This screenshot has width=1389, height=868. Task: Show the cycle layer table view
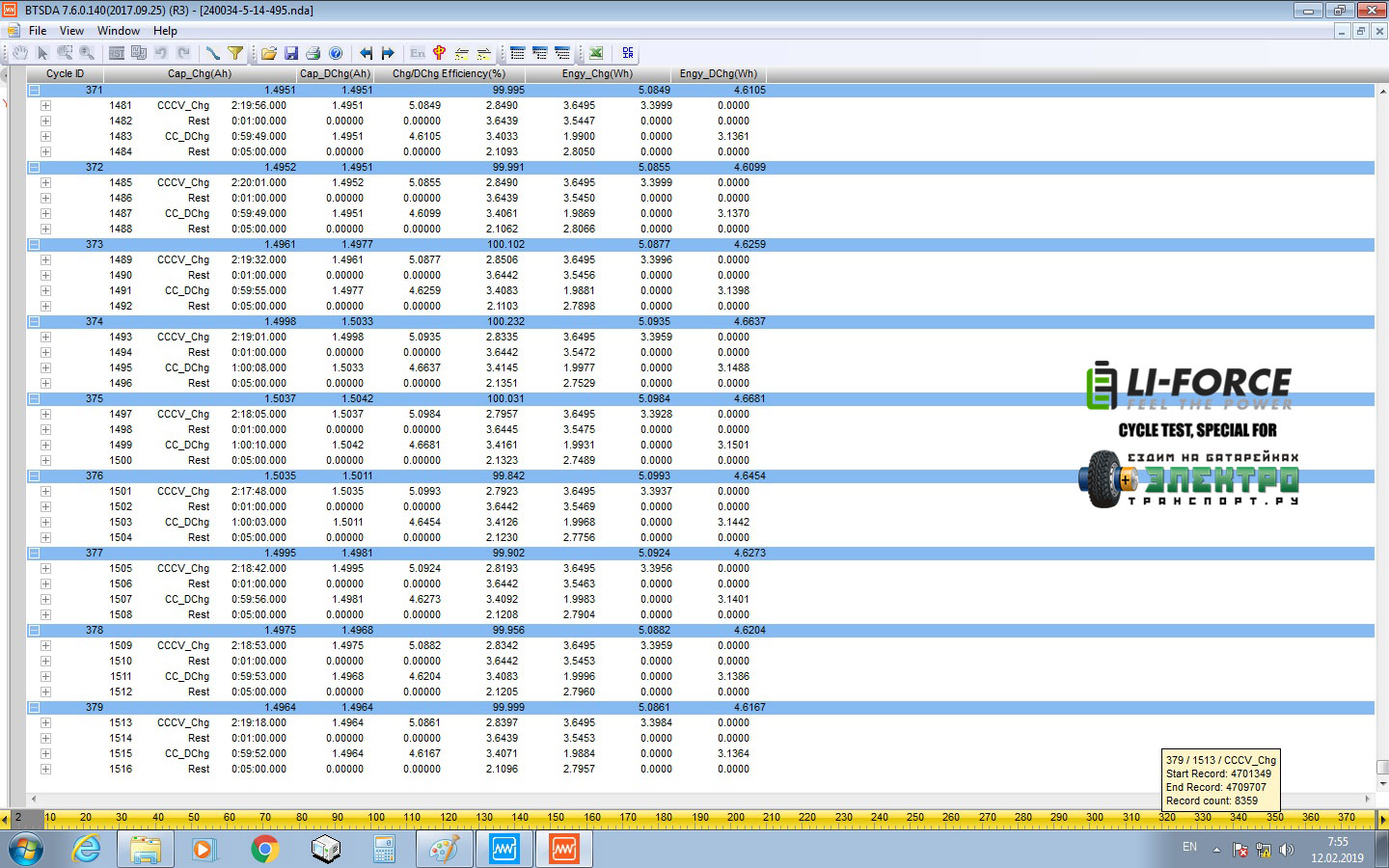pyautogui.click(x=518, y=53)
